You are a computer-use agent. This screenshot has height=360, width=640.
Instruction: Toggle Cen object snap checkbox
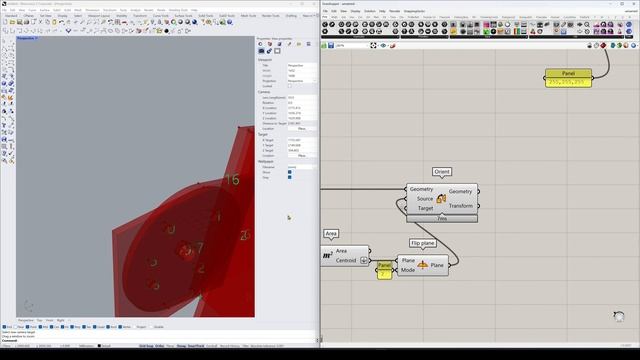(52, 327)
